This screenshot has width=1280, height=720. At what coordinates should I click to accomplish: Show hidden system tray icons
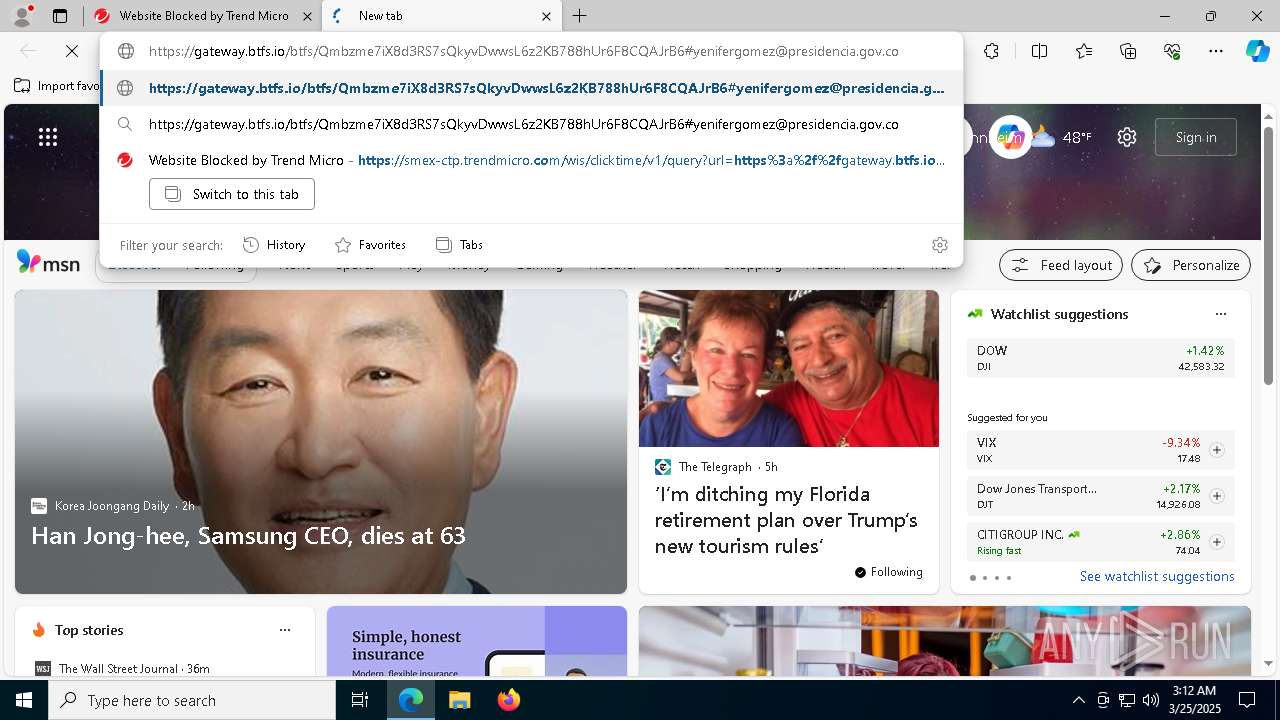(1078, 700)
